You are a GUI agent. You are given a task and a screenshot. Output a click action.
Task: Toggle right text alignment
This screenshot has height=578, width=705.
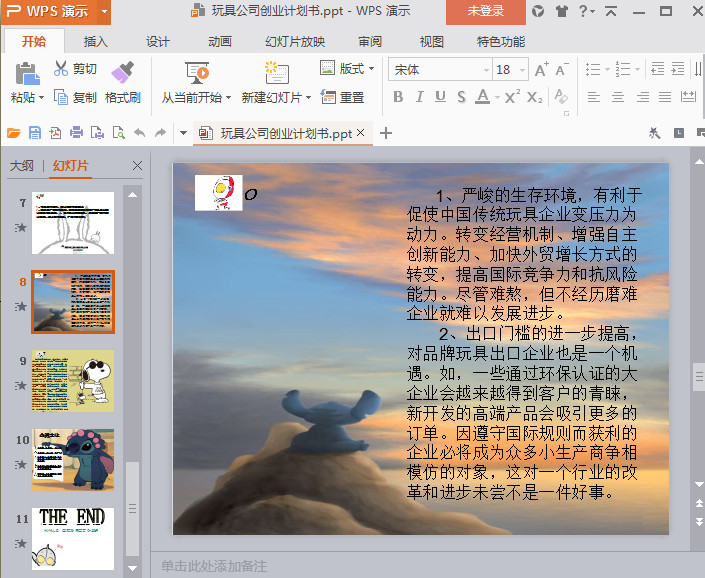coord(643,97)
